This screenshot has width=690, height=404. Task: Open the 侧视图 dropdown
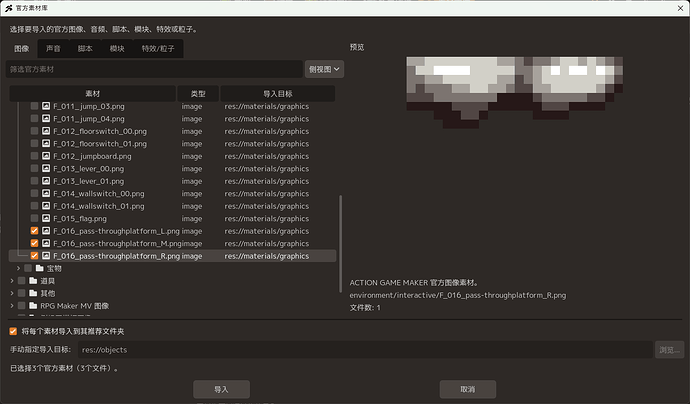324,69
